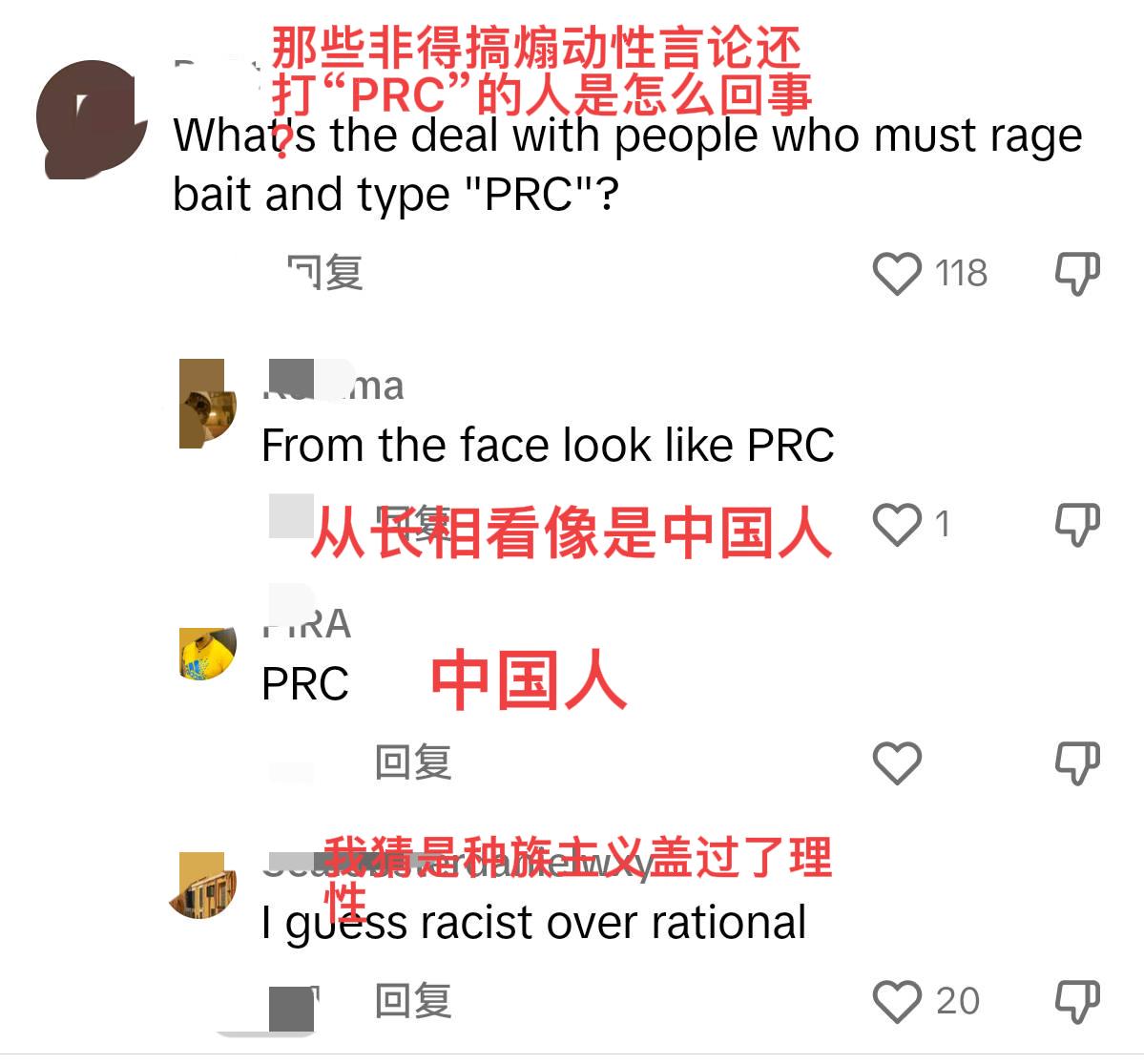
Task: Reply to 'From the face look like PRC'
Action: (x=413, y=521)
